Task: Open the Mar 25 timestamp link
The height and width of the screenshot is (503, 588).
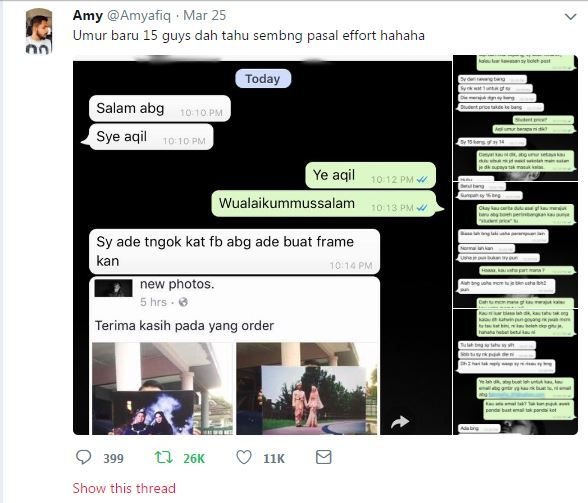Action: pos(205,15)
